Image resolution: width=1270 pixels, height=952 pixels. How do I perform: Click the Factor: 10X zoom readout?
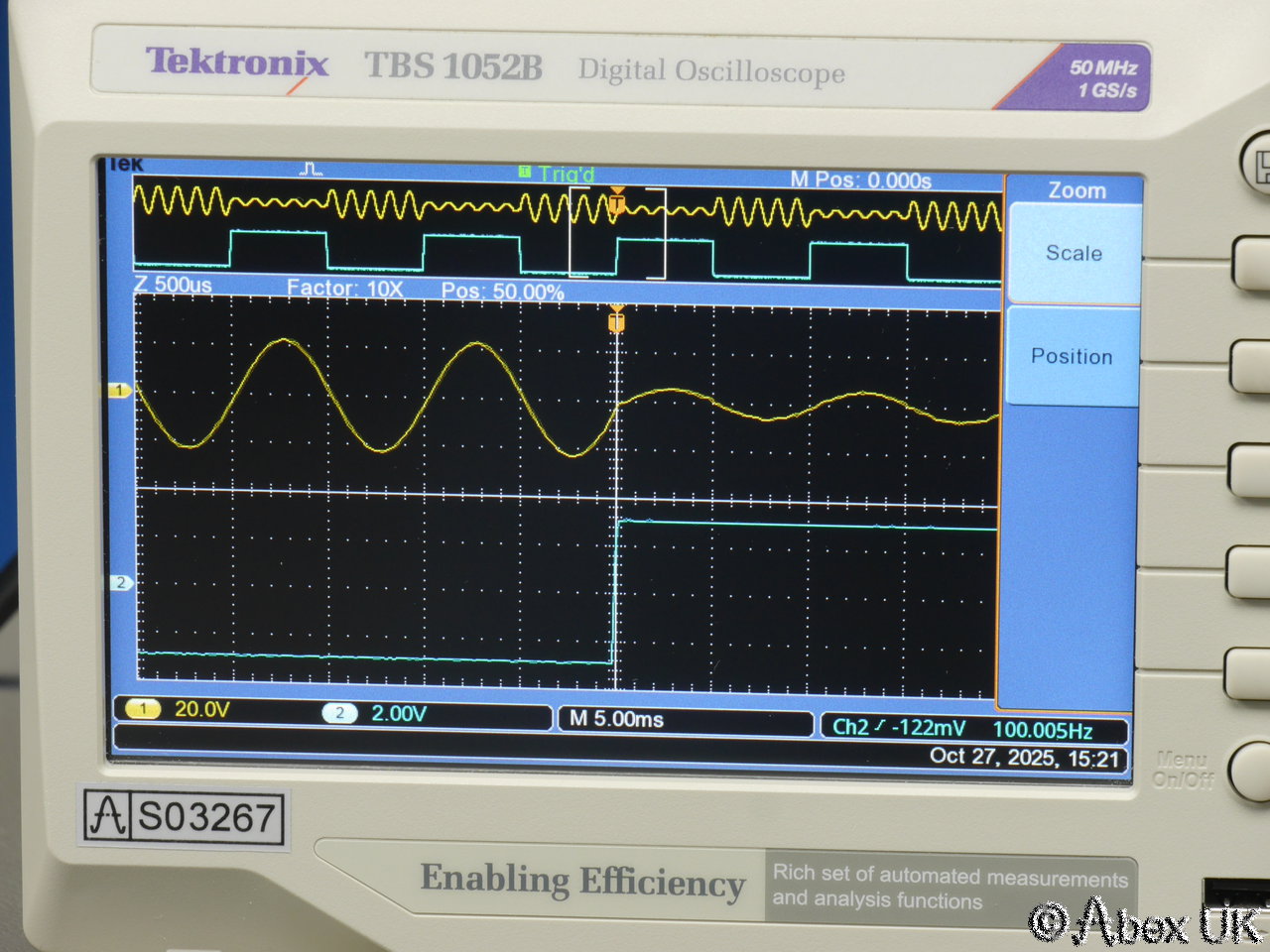[x=344, y=289]
